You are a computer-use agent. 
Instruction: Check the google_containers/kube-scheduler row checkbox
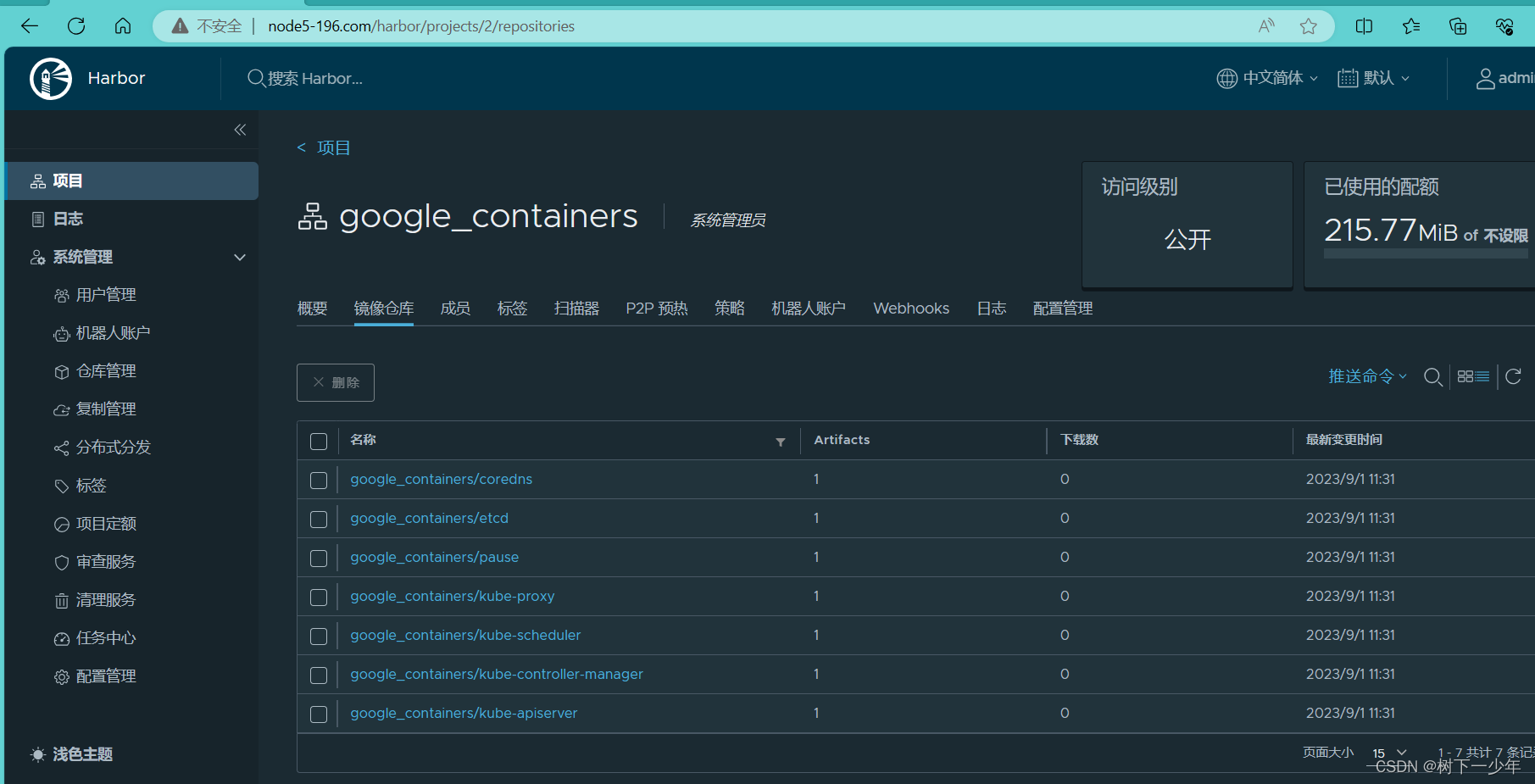tap(319, 637)
